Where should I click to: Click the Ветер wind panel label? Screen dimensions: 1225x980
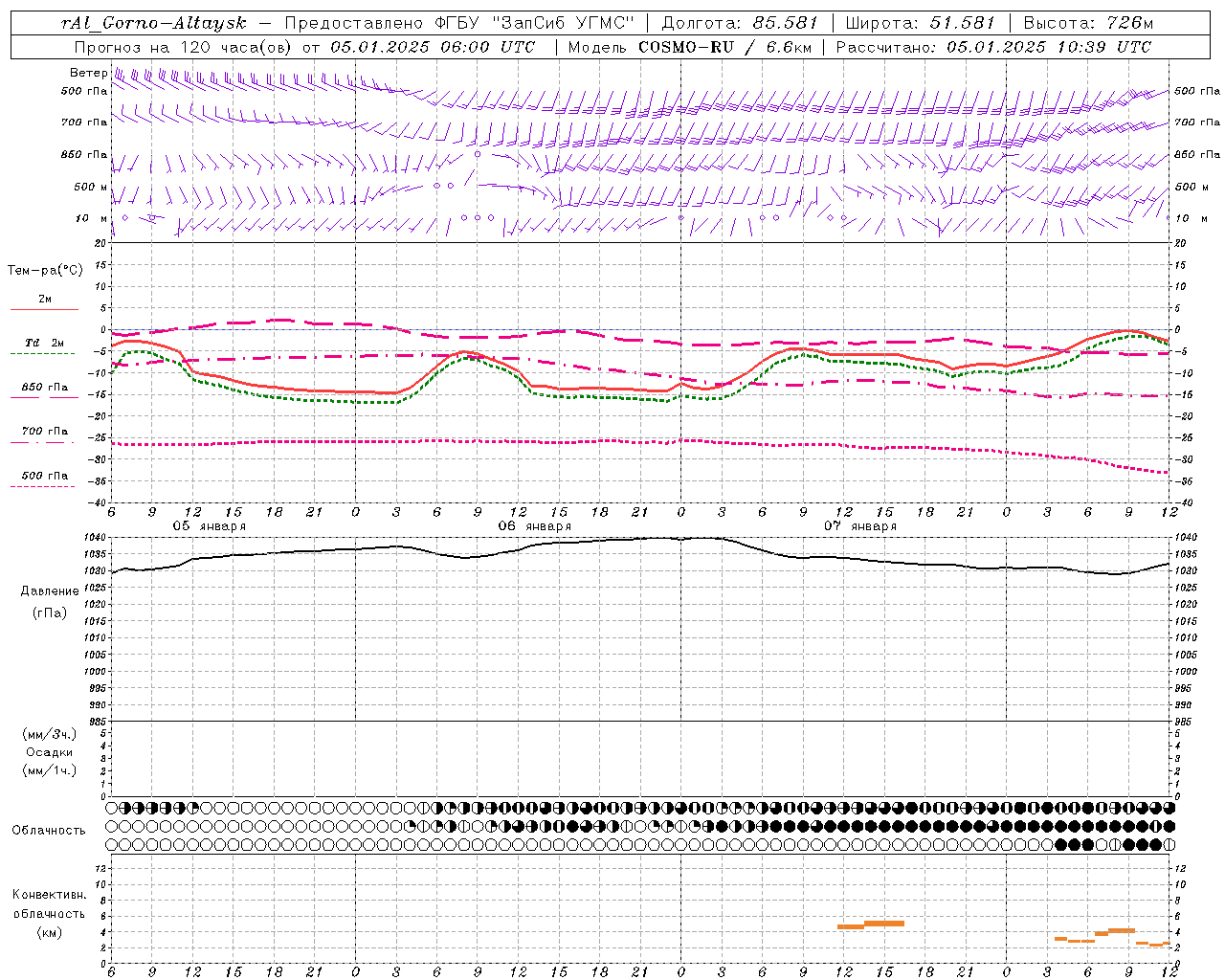click(x=88, y=73)
